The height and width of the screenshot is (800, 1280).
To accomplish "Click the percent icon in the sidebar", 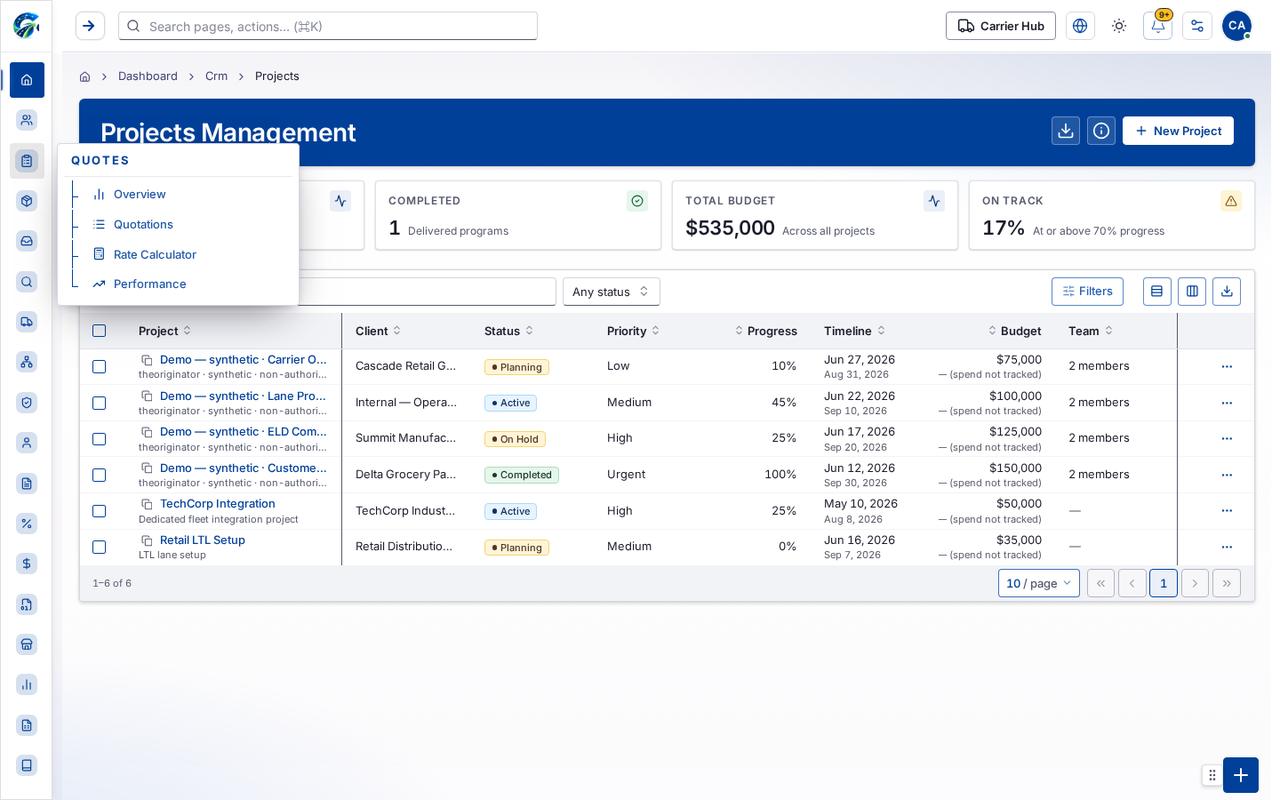I will [x=27, y=523].
